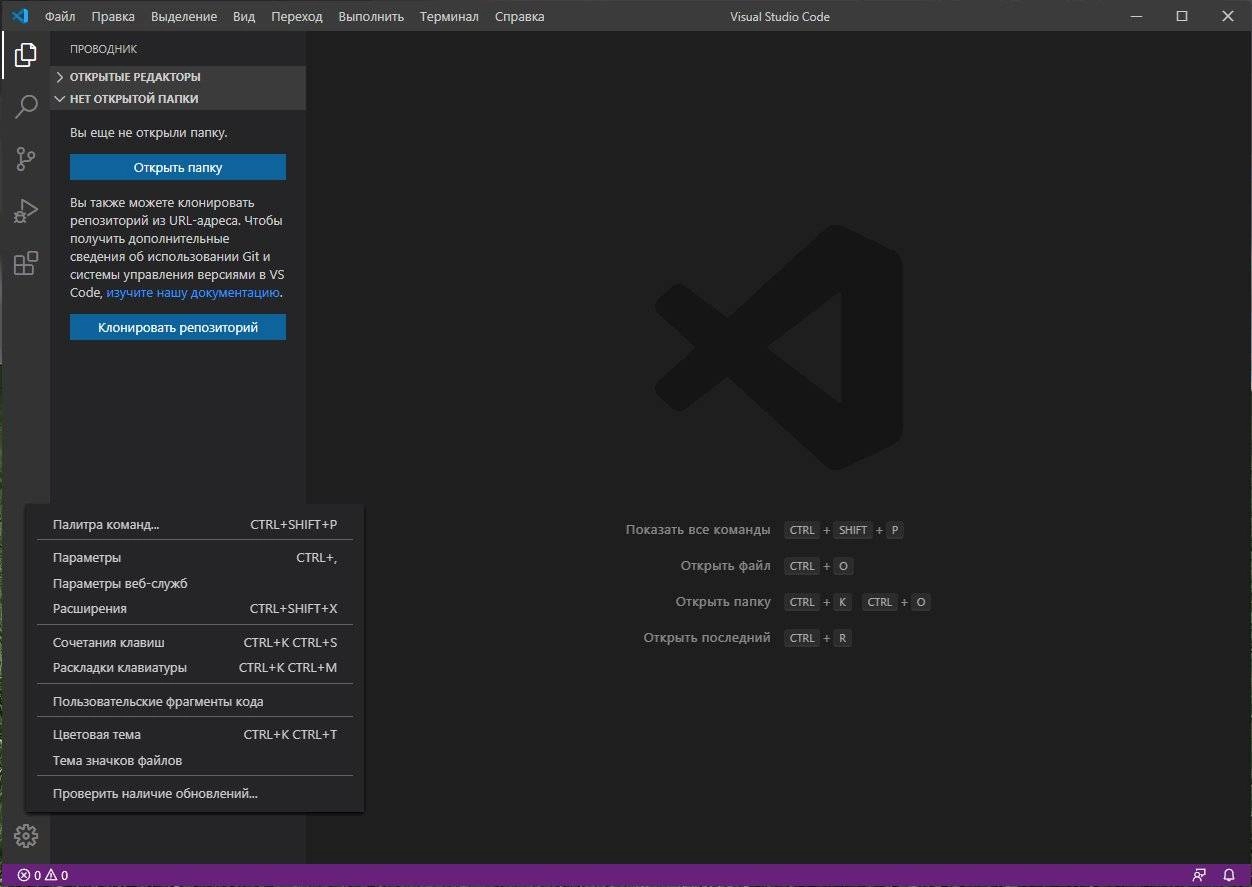Click the errors and warnings status indicator

[x=43, y=875]
